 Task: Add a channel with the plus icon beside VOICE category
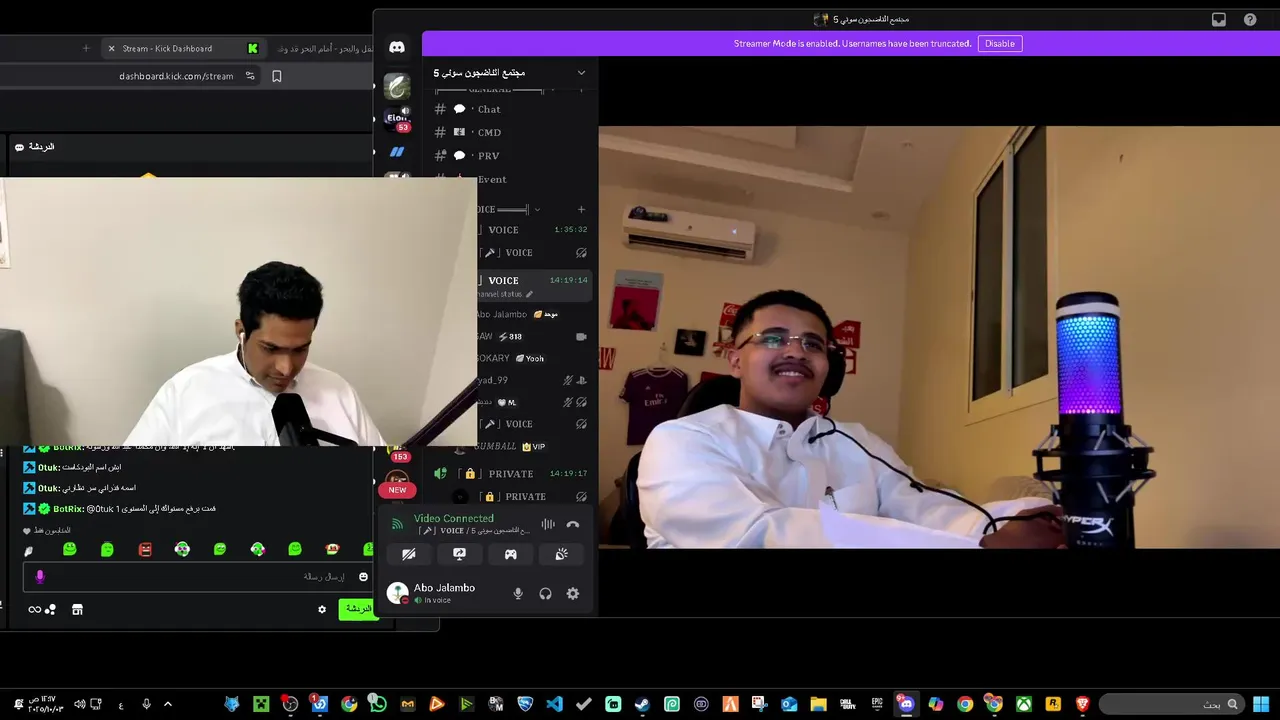[581, 209]
